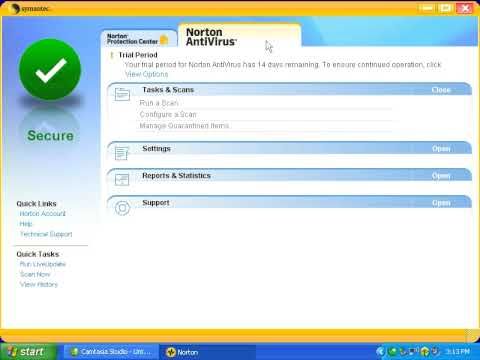This screenshot has height=360, width=480.
Task: Select the Norton AntiVirus tab
Action: (239, 36)
